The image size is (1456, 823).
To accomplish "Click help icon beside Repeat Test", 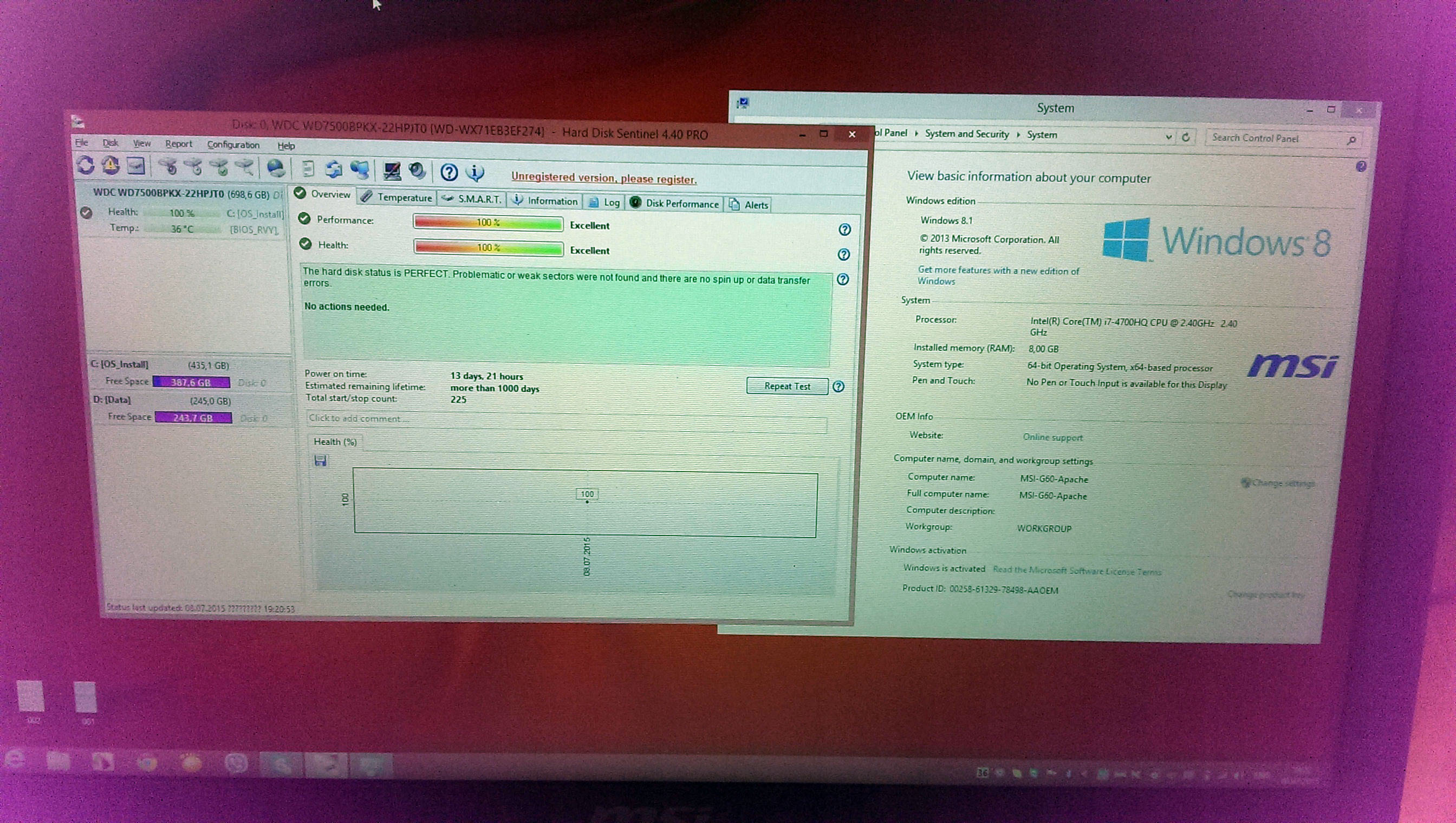I will pyautogui.click(x=838, y=387).
